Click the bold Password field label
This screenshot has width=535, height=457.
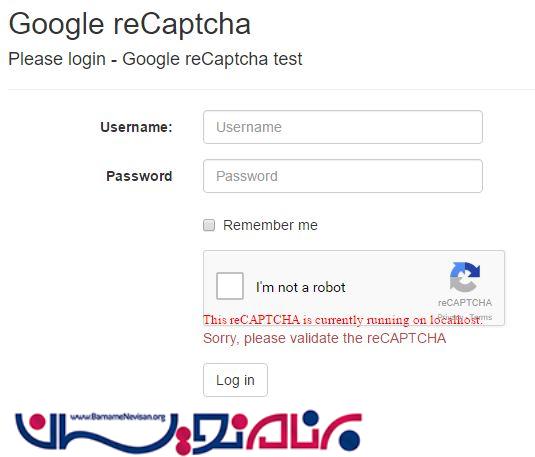pyautogui.click(x=139, y=176)
